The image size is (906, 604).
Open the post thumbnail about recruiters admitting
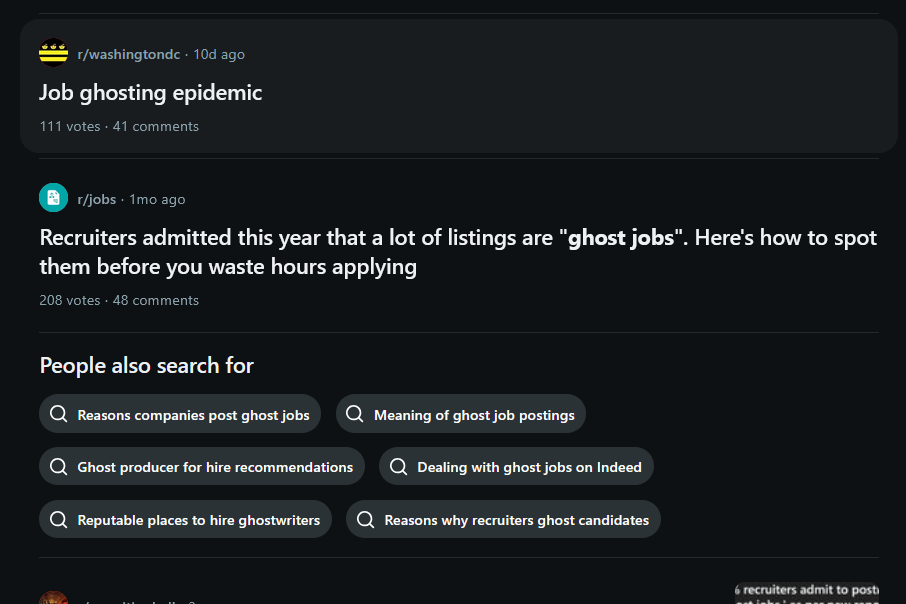pos(807,593)
